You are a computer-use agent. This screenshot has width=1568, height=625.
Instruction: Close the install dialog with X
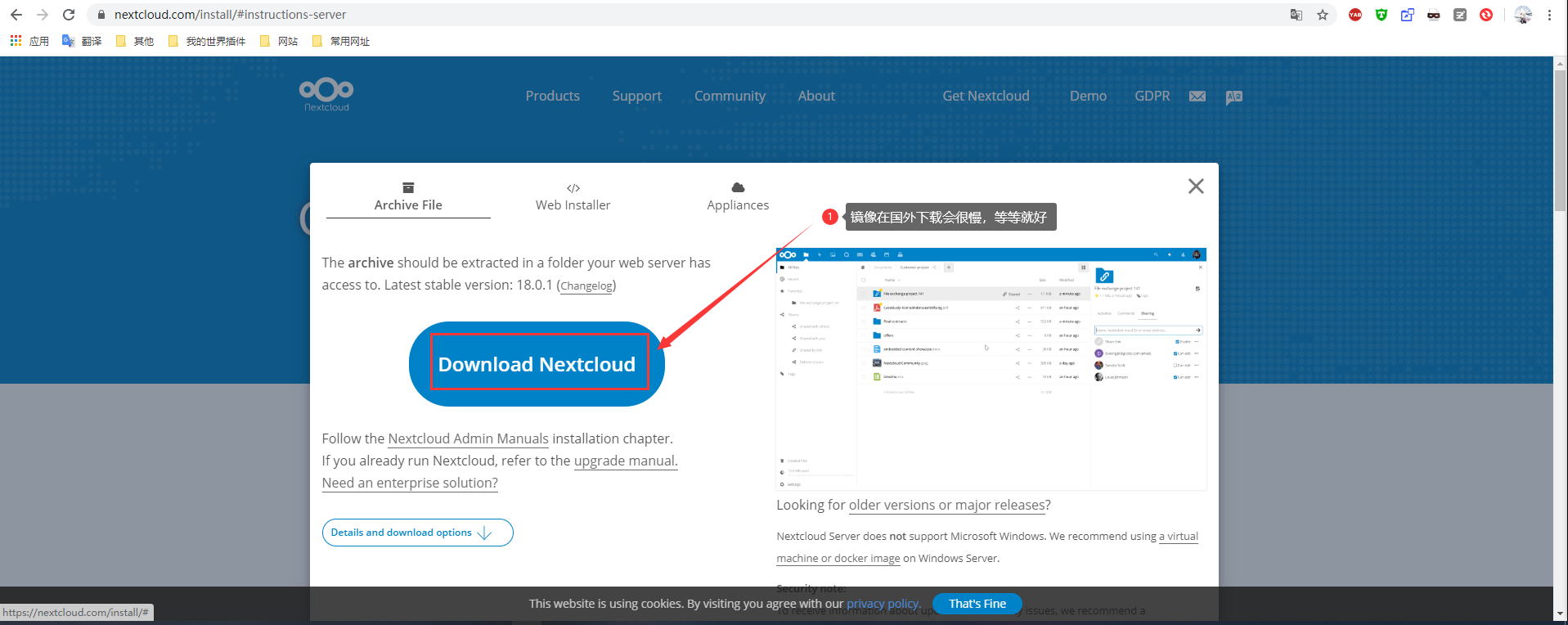click(1196, 187)
